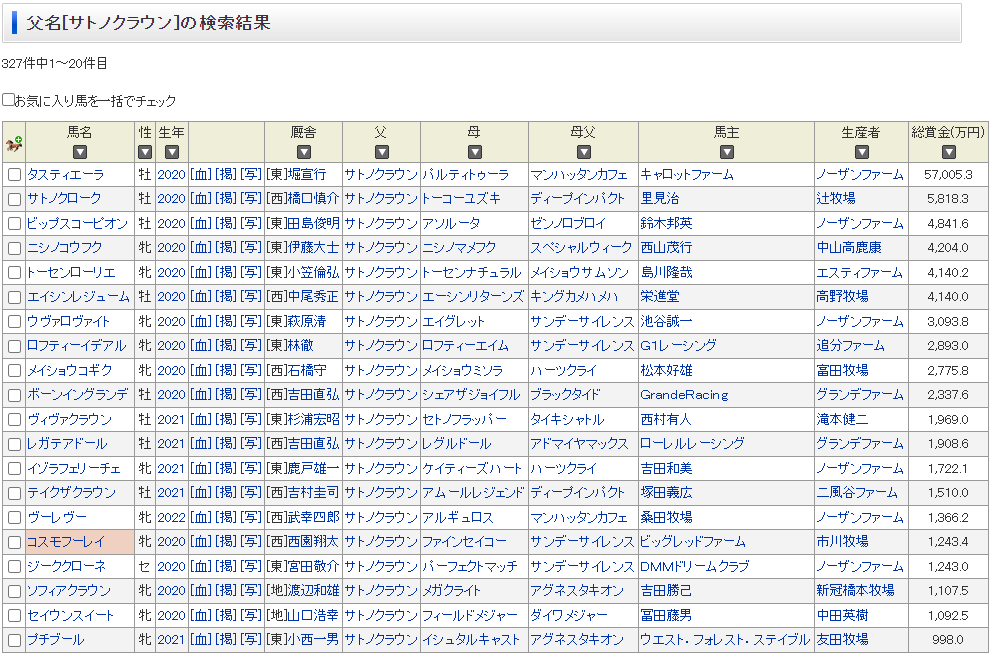Click the 総賞金 column sort arrow icon

[x=948, y=153]
